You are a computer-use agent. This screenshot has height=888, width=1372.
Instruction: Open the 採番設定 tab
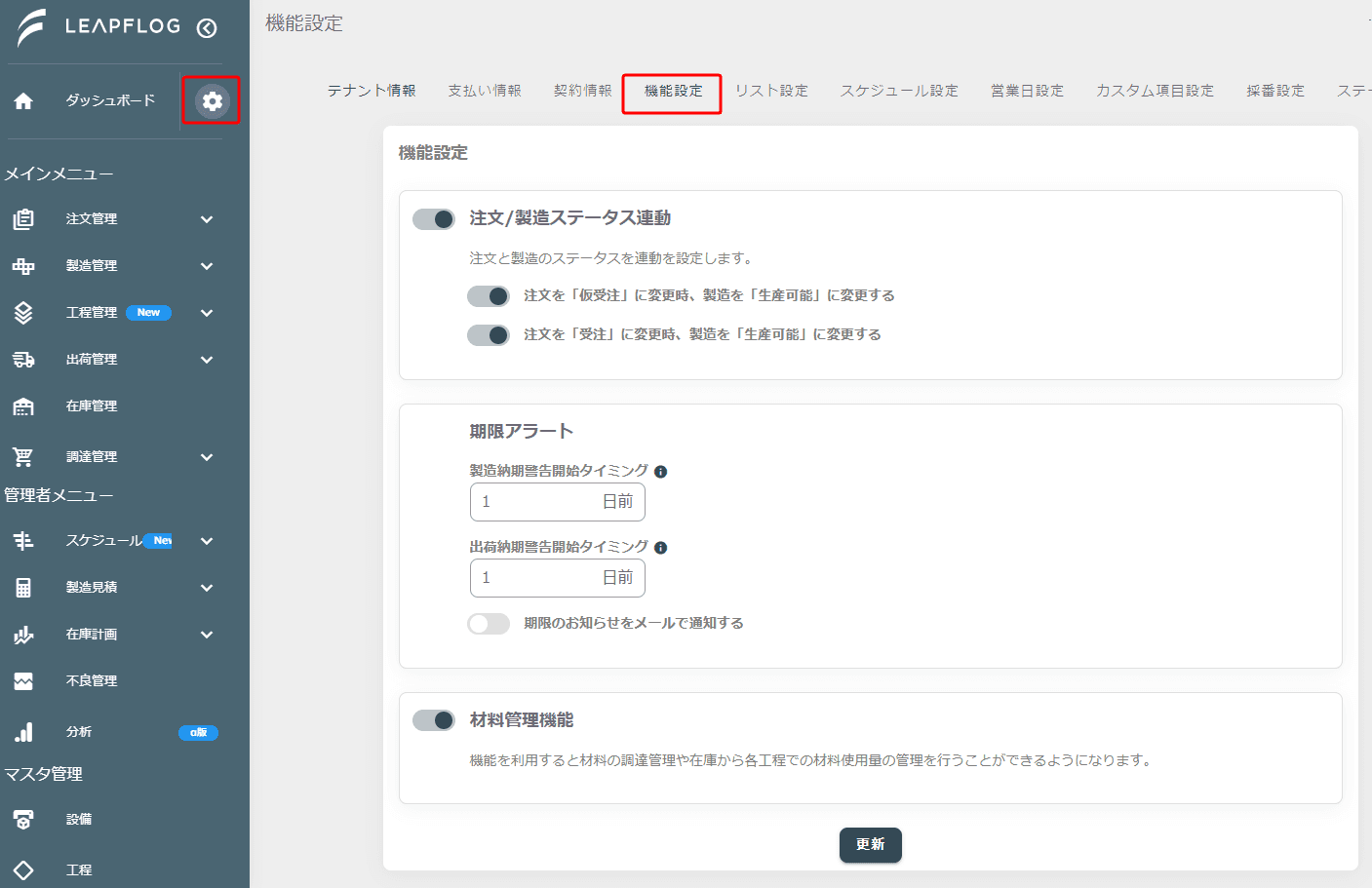[1275, 91]
